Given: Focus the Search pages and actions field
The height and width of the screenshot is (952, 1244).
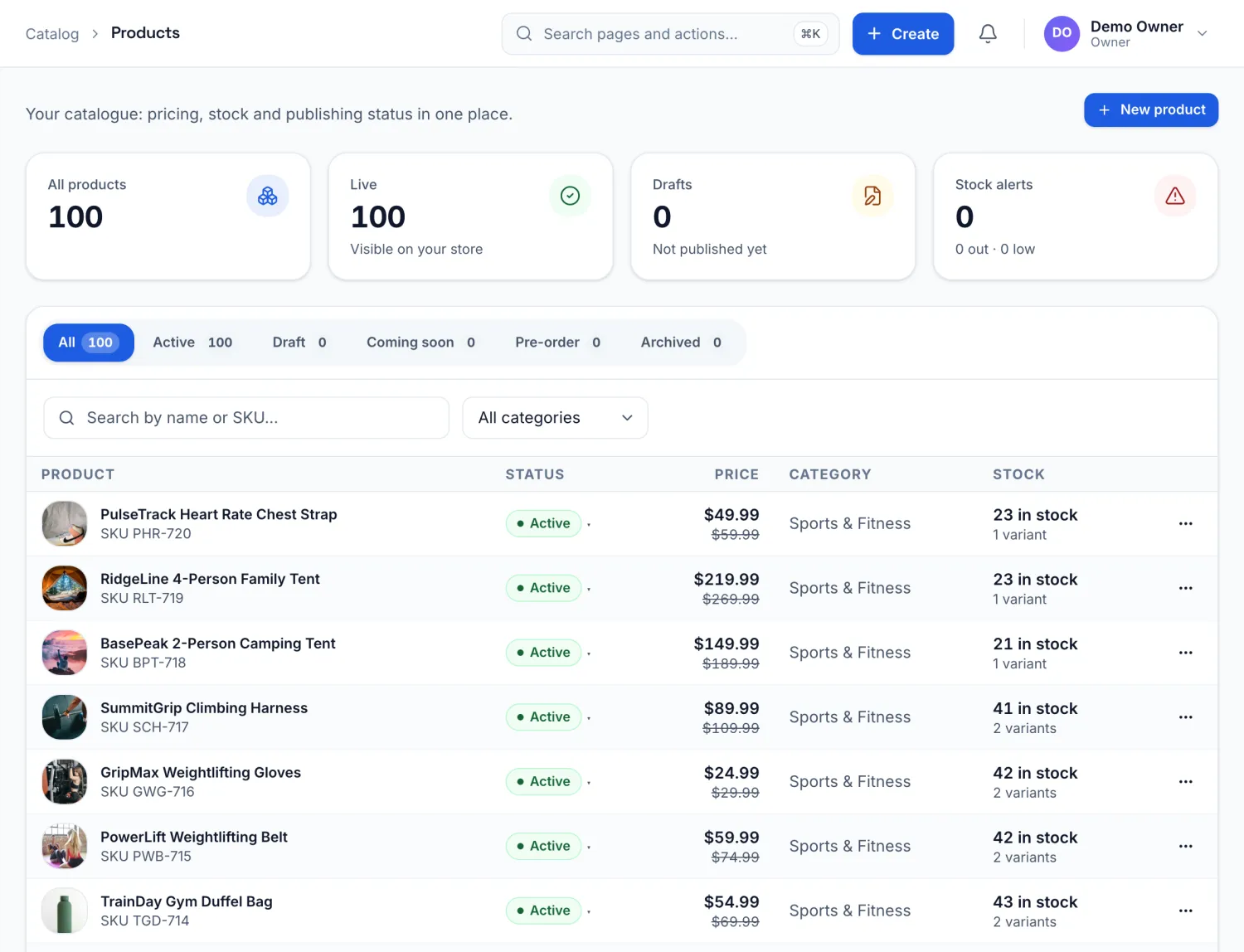Looking at the screenshot, I should click(x=670, y=34).
